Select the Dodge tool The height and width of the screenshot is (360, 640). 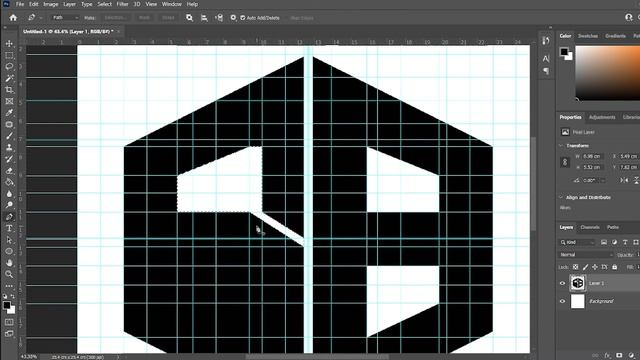(x=9, y=205)
